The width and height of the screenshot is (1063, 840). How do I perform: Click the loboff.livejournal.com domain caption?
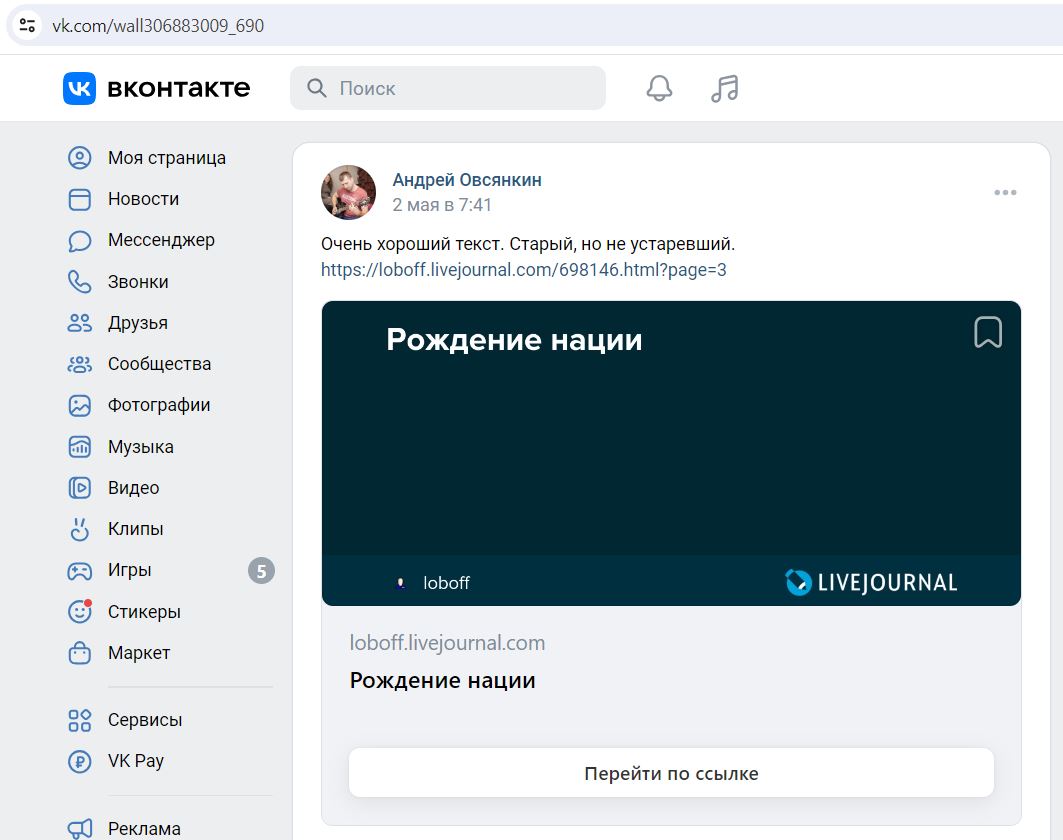(447, 643)
